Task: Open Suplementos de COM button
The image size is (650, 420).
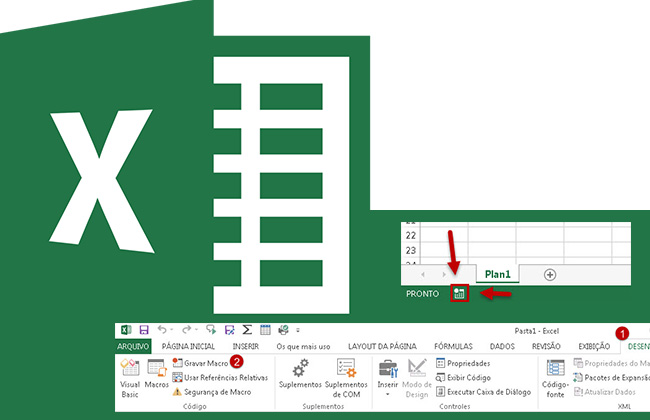Action: [x=346, y=379]
